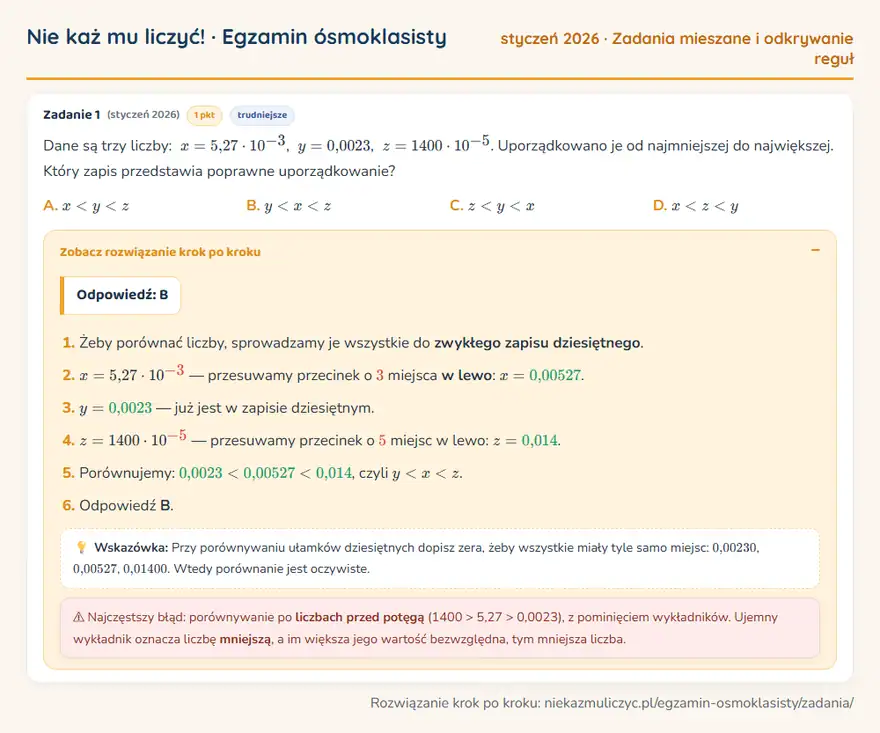This screenshot has width=880, height=733.
Task: Select answer option B. y < x < z
Action: (x=288, y=206)
